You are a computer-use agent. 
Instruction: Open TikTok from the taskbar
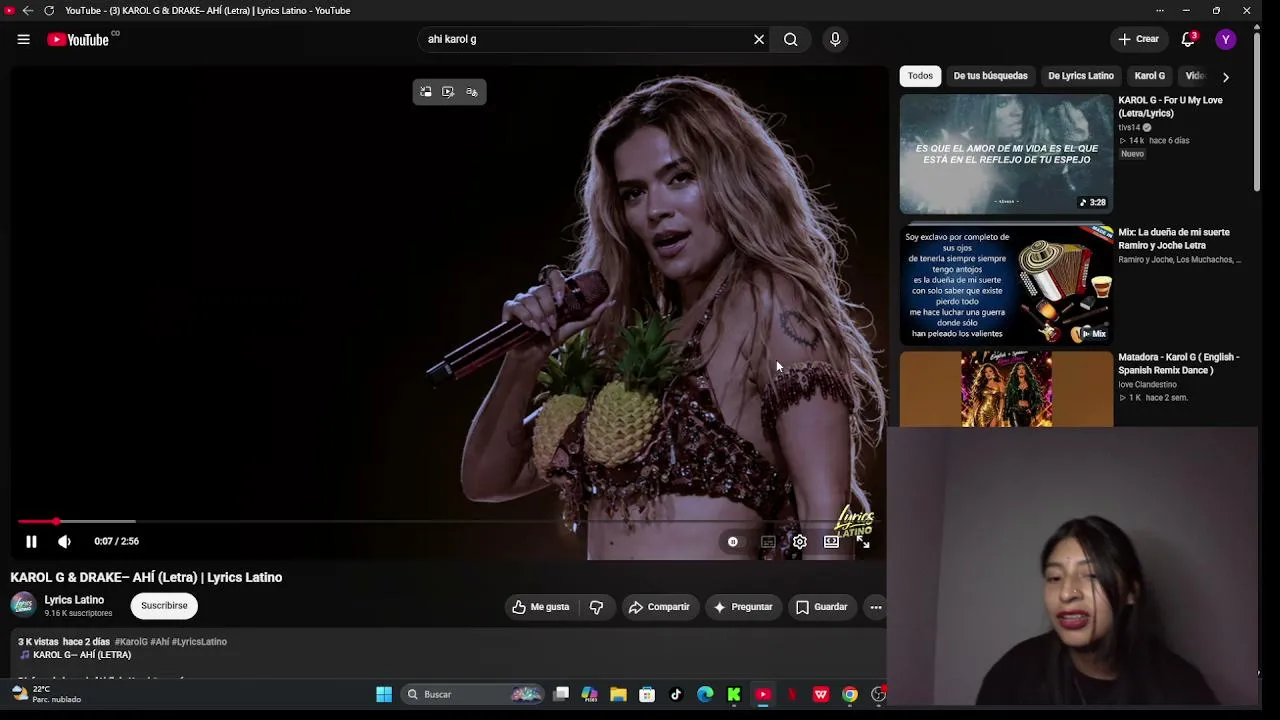[676, 695]
